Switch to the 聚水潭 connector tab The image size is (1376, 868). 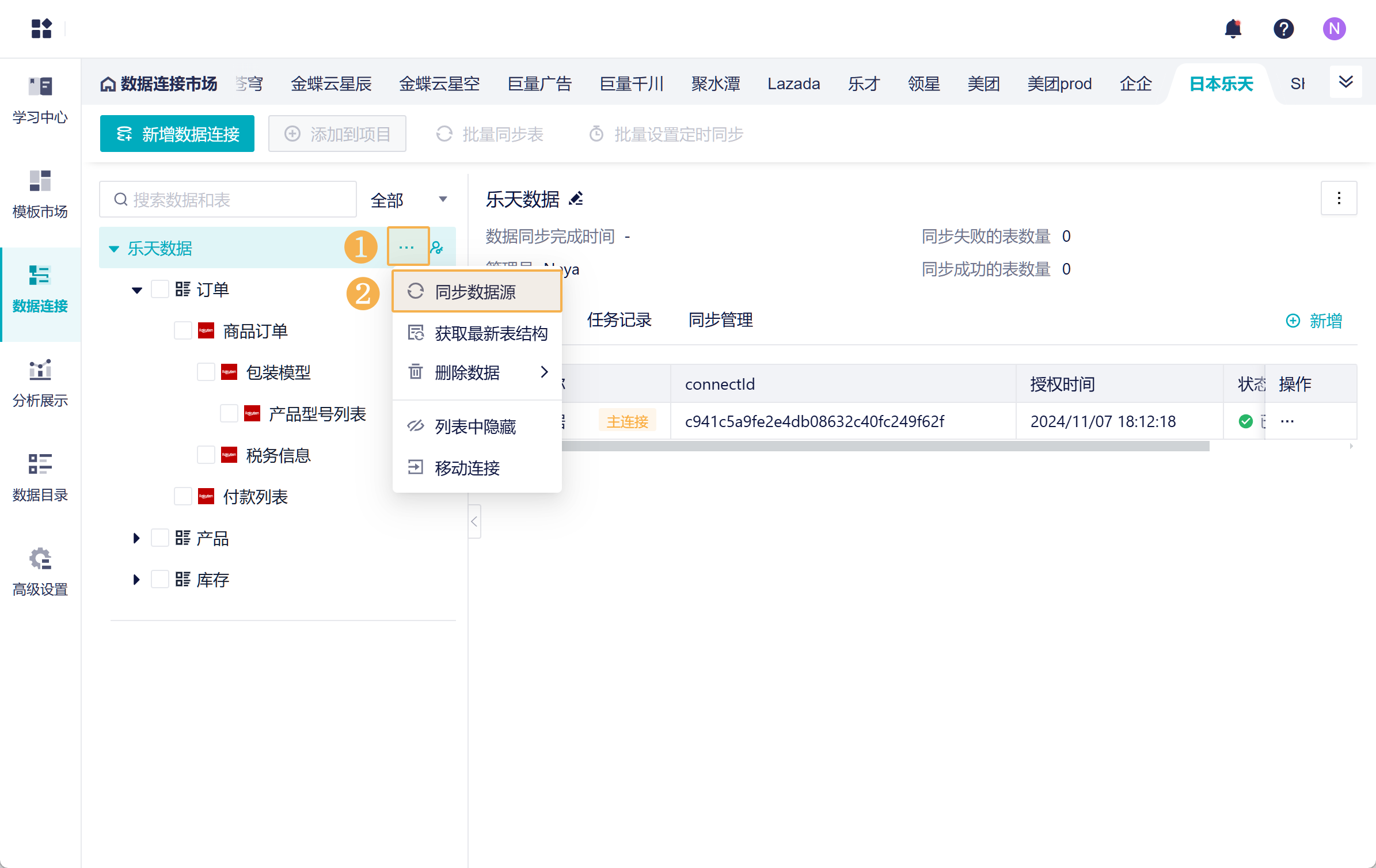[716, 84]
